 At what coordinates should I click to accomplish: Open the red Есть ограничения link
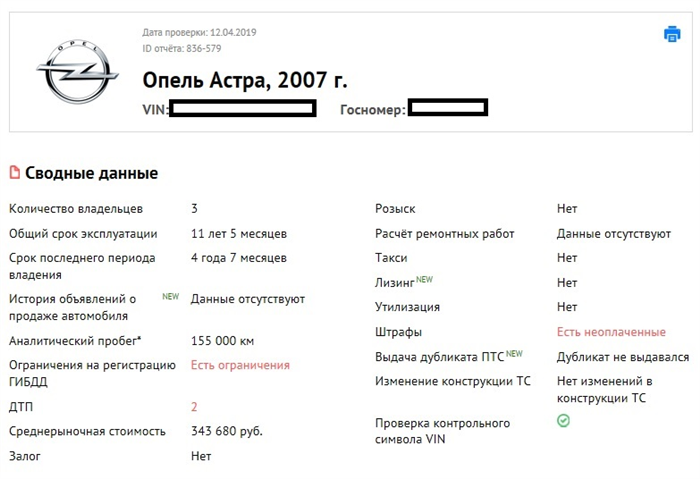(x=240, y=365)
